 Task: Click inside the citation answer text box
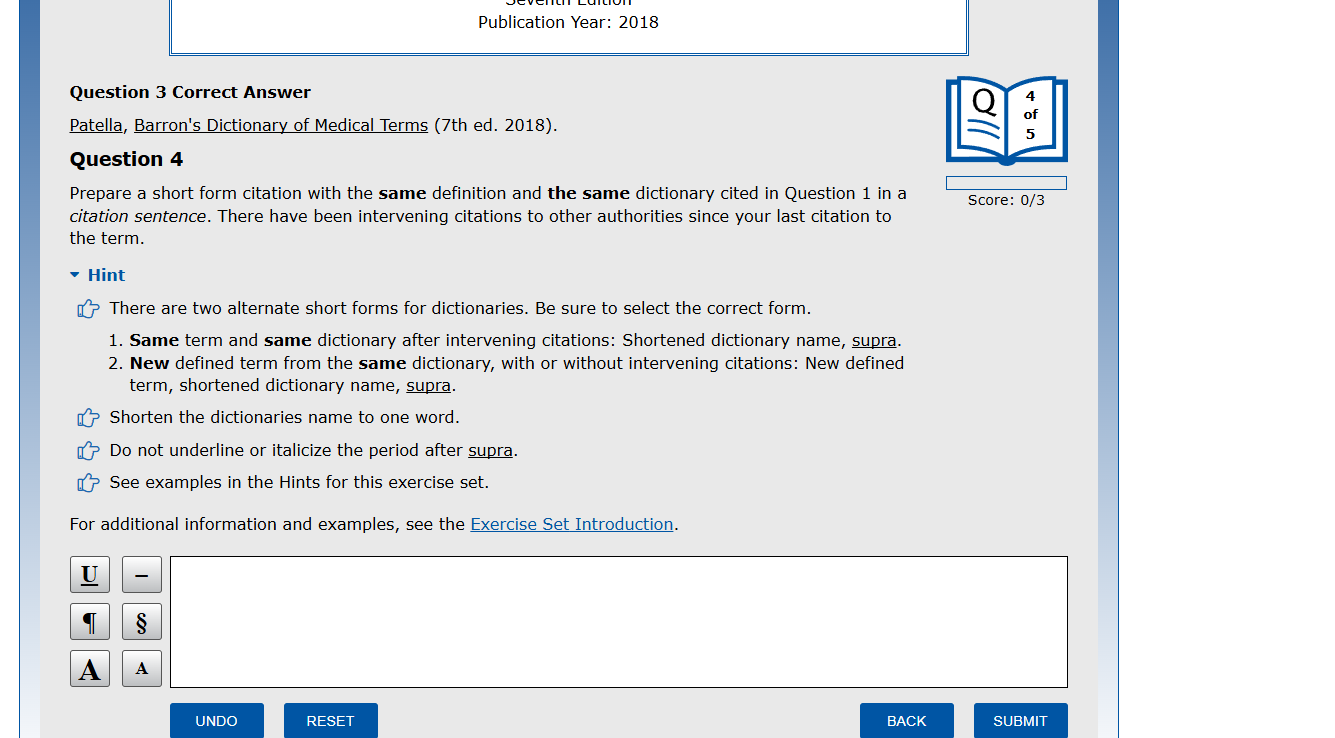[x=618, y=620]
